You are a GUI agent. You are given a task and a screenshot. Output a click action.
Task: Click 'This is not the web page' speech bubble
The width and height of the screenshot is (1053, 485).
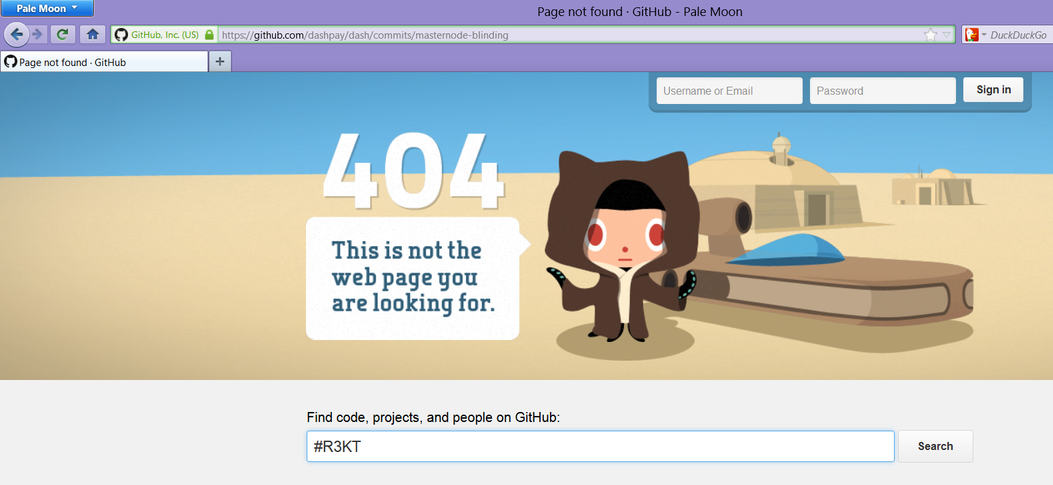416,278
